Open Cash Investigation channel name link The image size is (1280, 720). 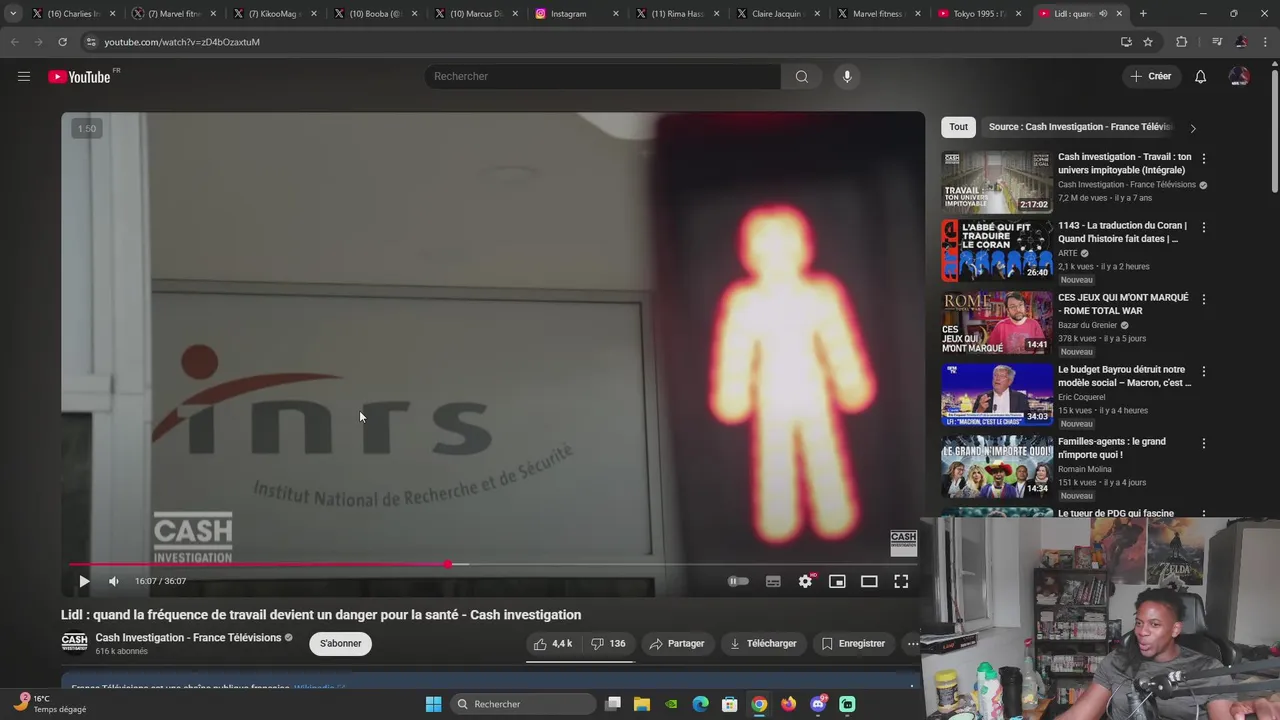click(x=188, y=638)
